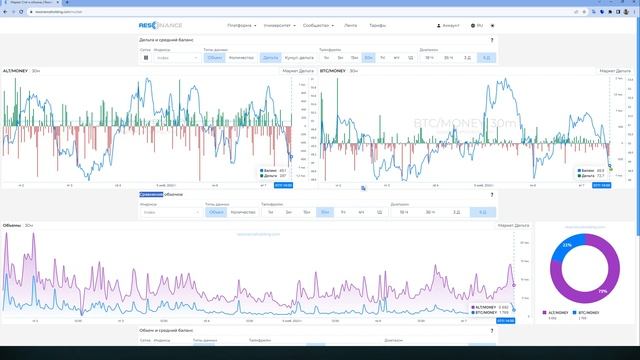Choose 1Д timeframe in delta panel
The height and width of the screenshot is (360, 640).
click(410, 58)
